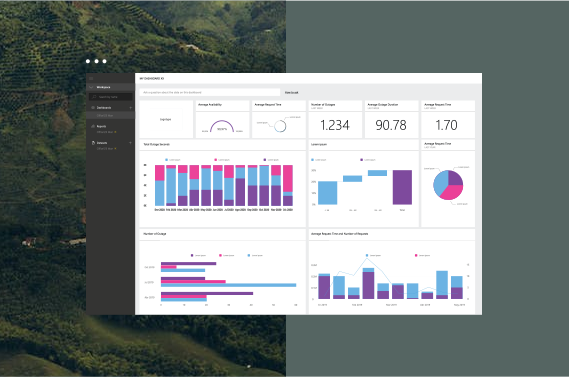
Task: Click the dashboard title in the header
Action: 152,78
